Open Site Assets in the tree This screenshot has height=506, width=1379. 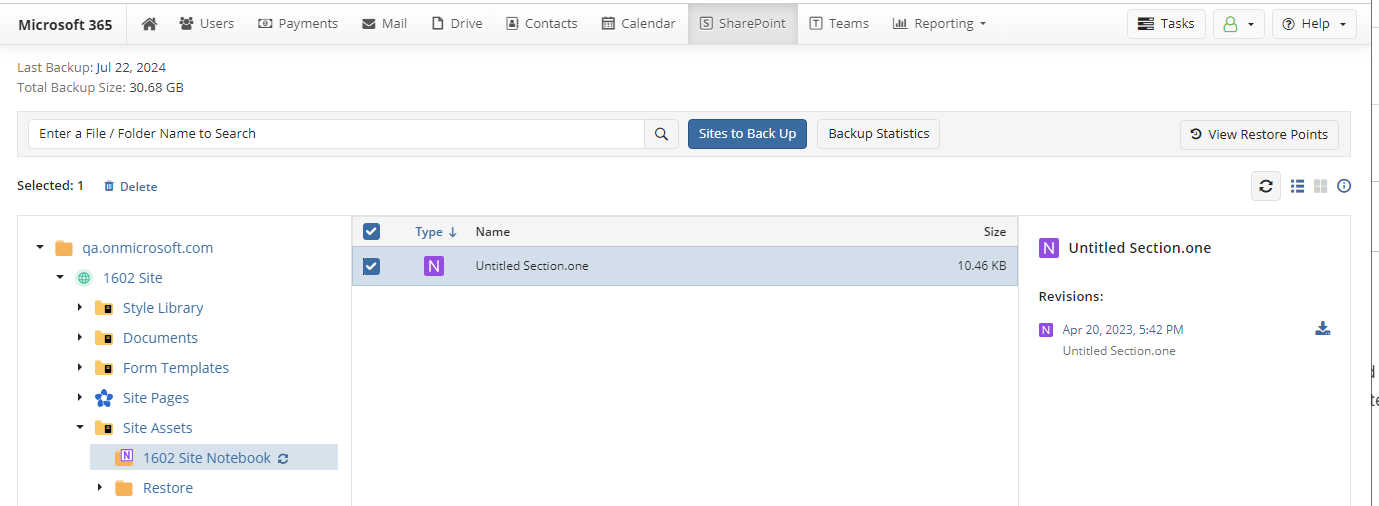coord(157,428)
